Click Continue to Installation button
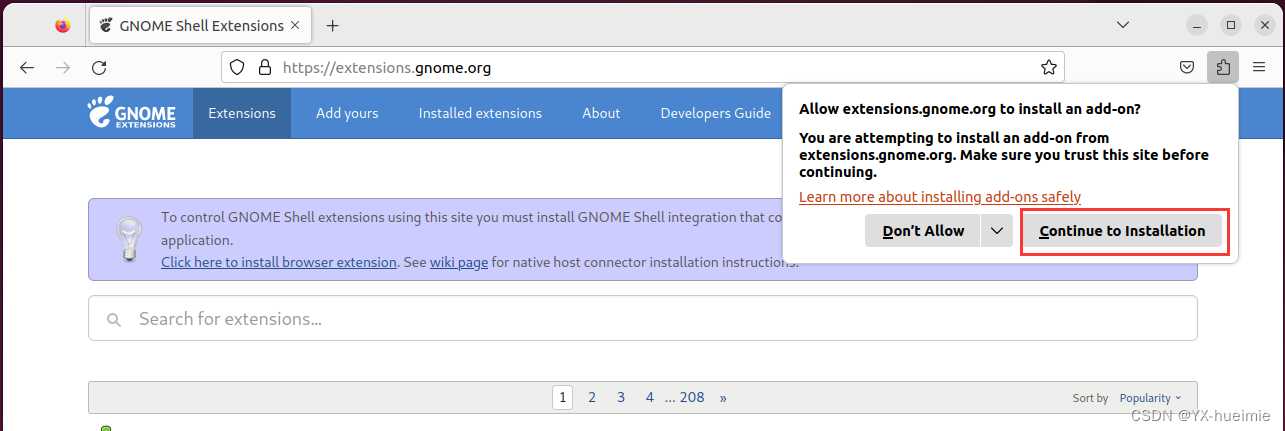This screenshot has width=1285, height=431. 1122,231
